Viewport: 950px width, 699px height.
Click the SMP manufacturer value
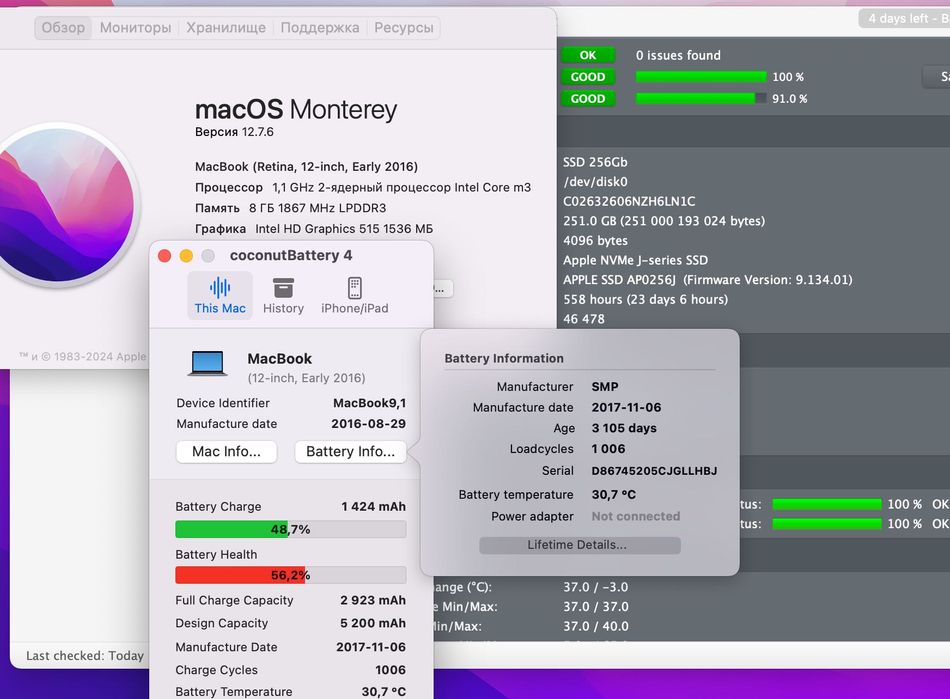click(x=605, y=386)
